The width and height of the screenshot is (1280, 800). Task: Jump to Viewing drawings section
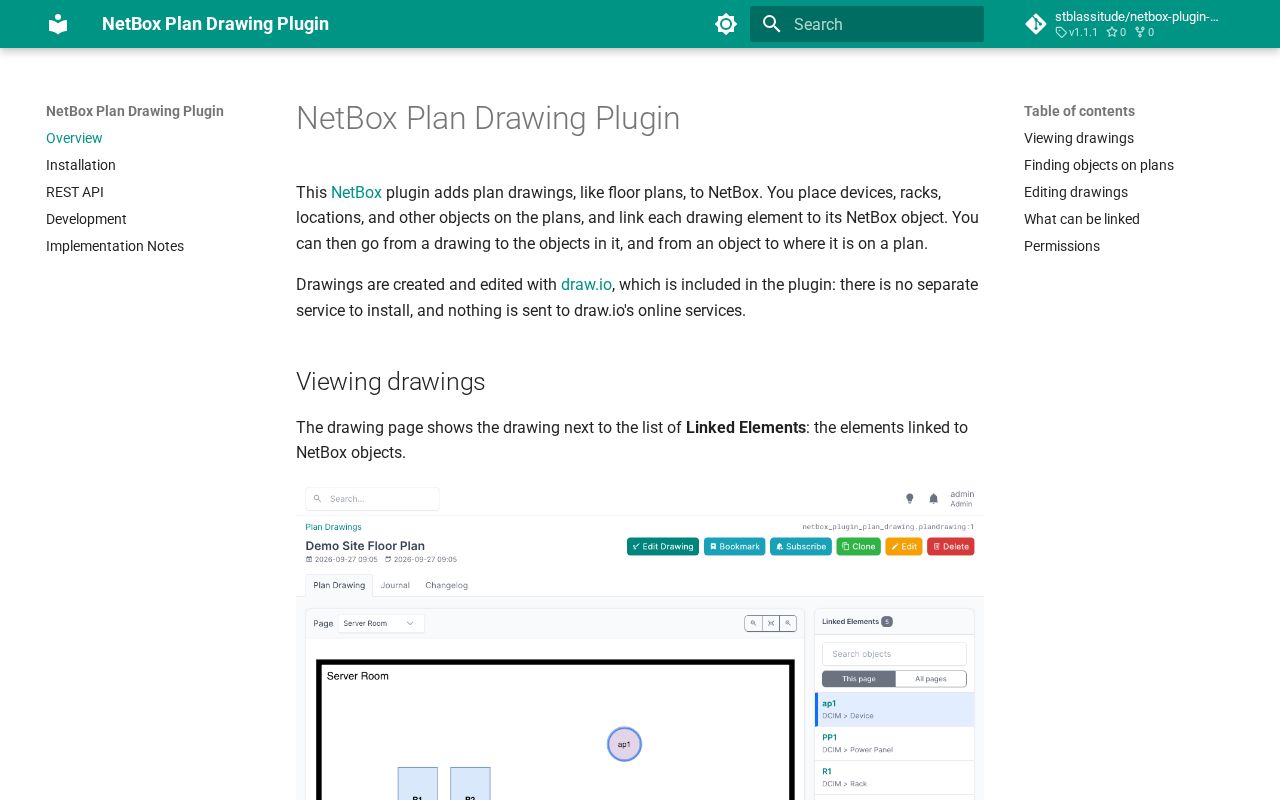coord(1079,138)
